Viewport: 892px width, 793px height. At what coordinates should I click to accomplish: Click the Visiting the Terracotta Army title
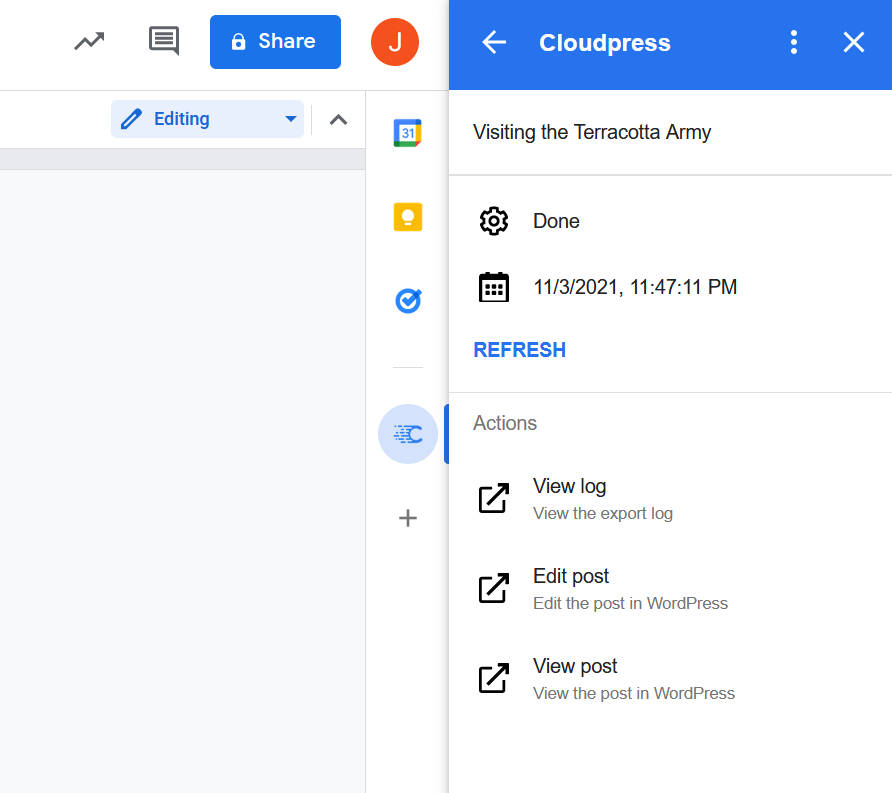[592, 132]
